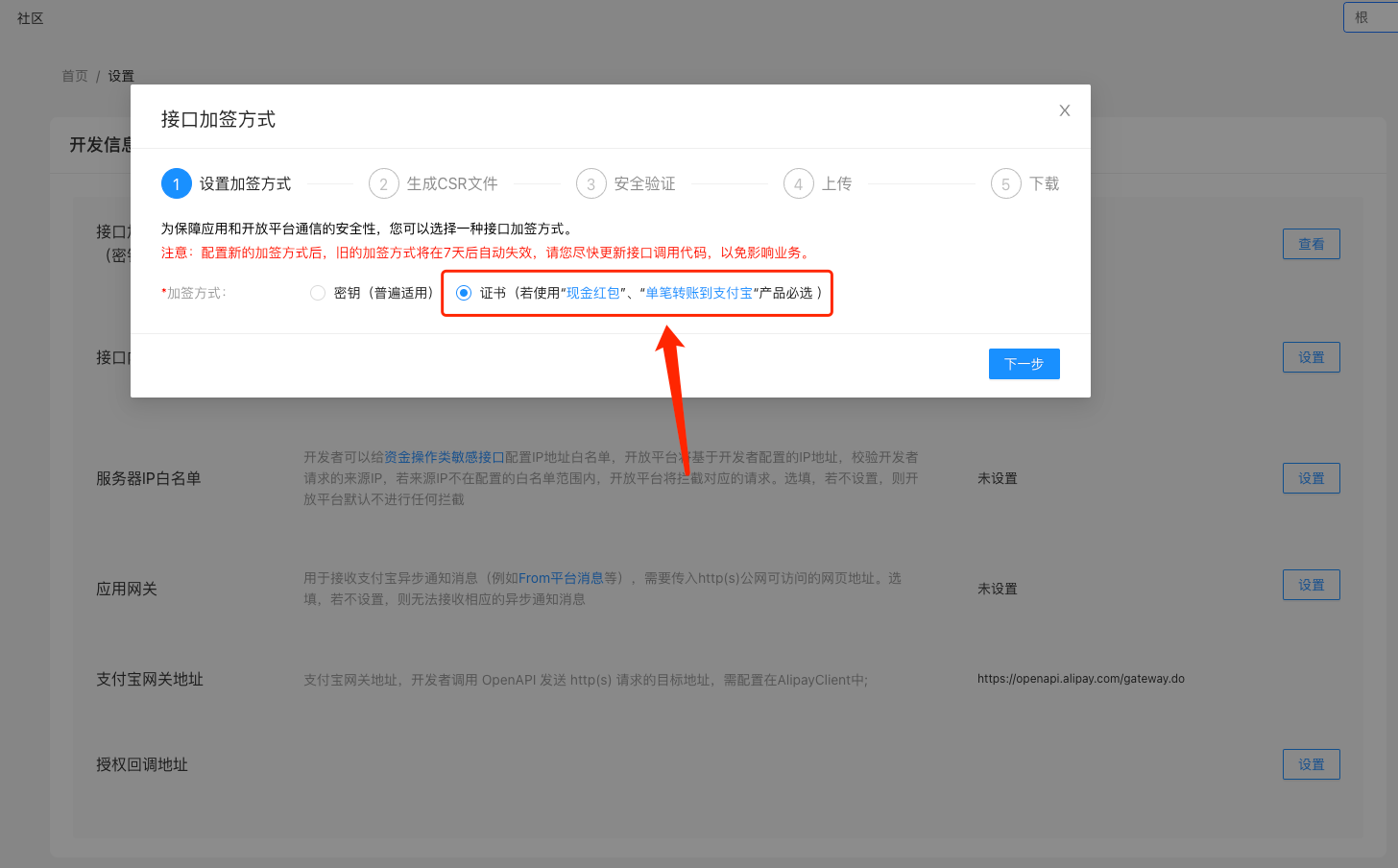Open the 社区 menu item
Screen dimensions: 1398x868
point(31,18)
